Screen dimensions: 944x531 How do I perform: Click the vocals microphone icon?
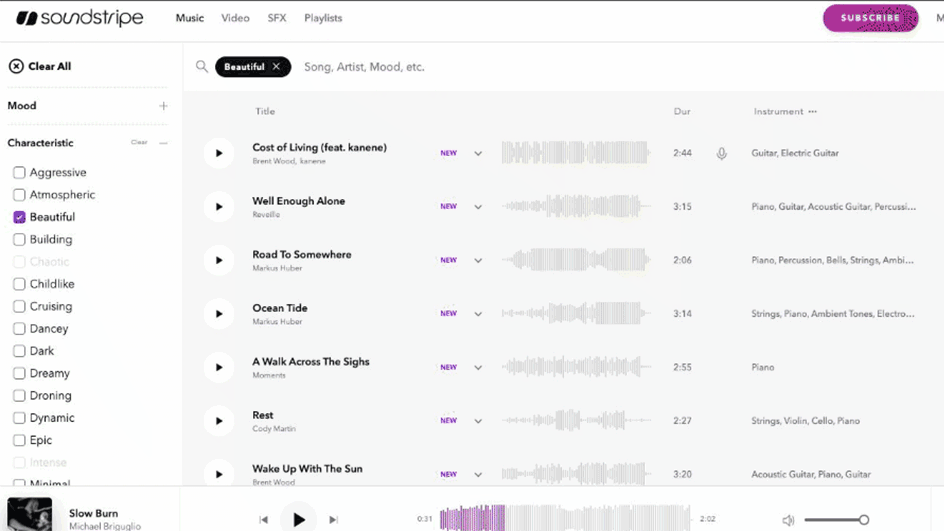tap(721, 154)
